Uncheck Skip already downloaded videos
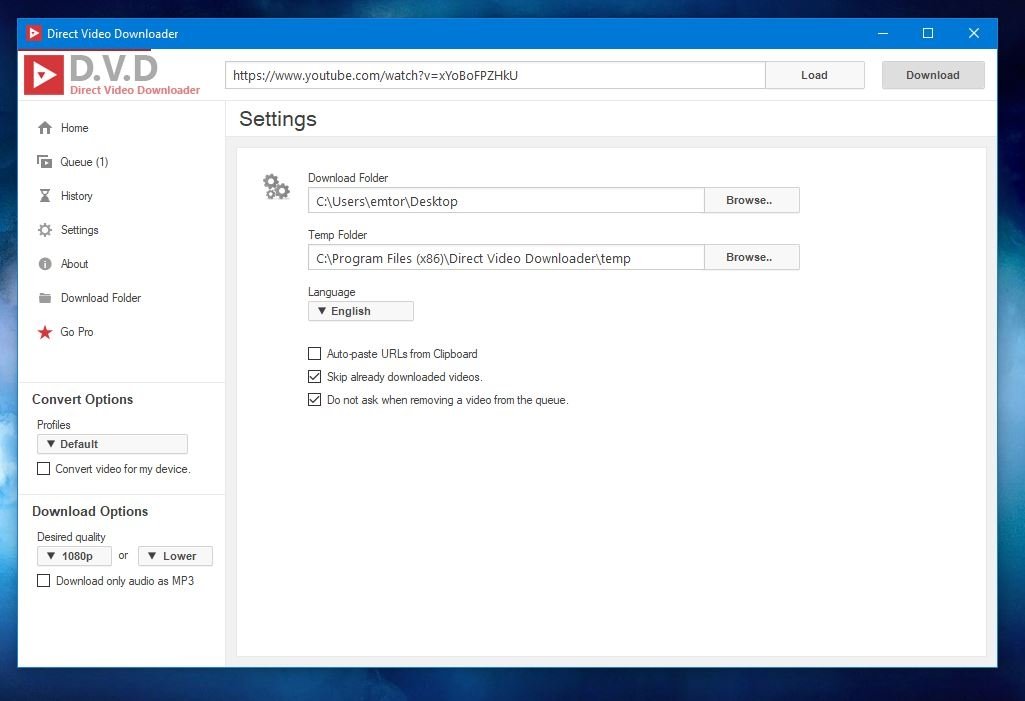The image size is (1025, 701). [314, 377]
